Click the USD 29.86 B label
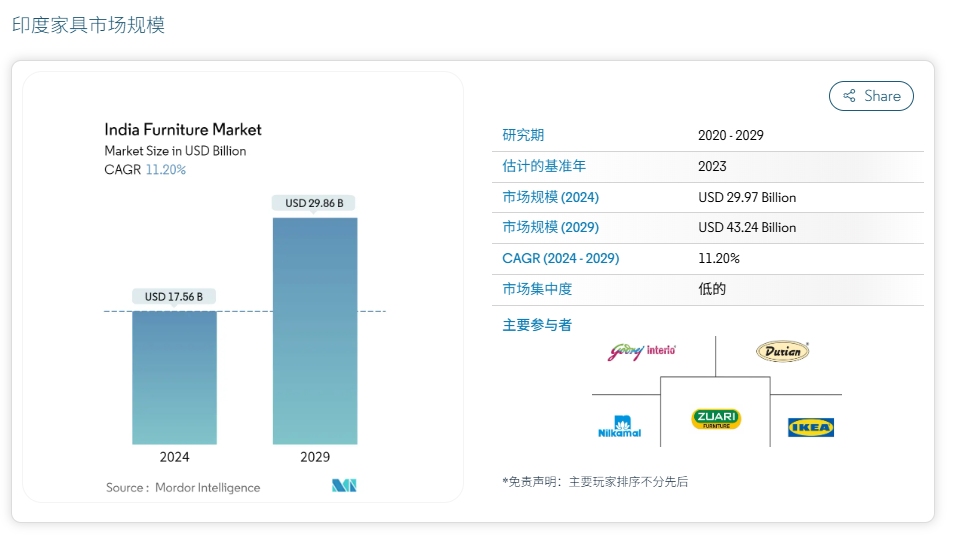 point(314,203)
